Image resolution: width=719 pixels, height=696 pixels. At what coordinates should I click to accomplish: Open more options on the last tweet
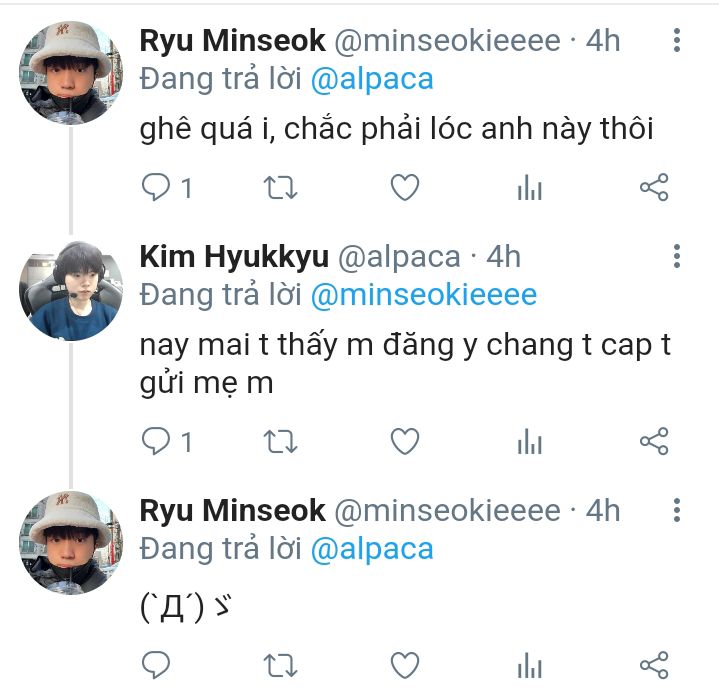(677, 511)
